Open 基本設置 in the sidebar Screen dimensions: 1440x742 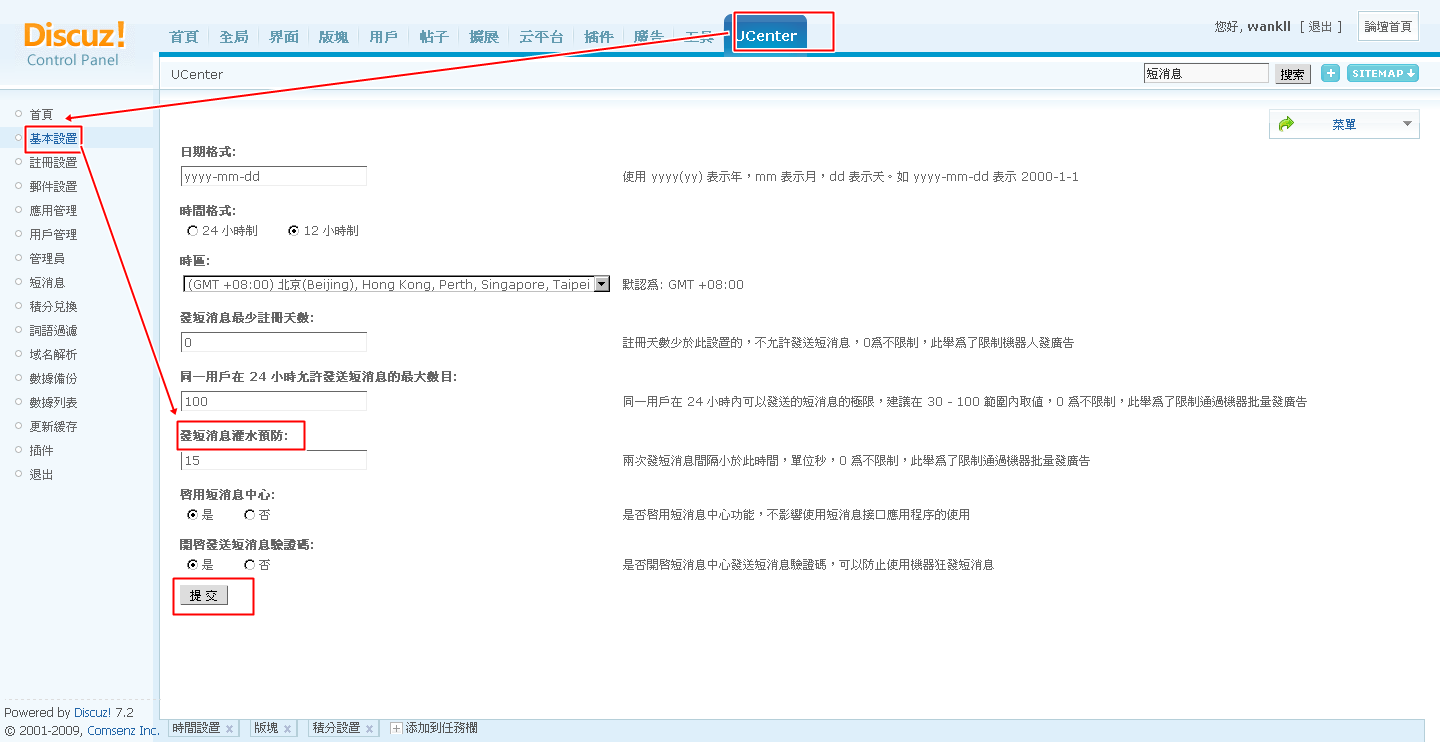53,139
